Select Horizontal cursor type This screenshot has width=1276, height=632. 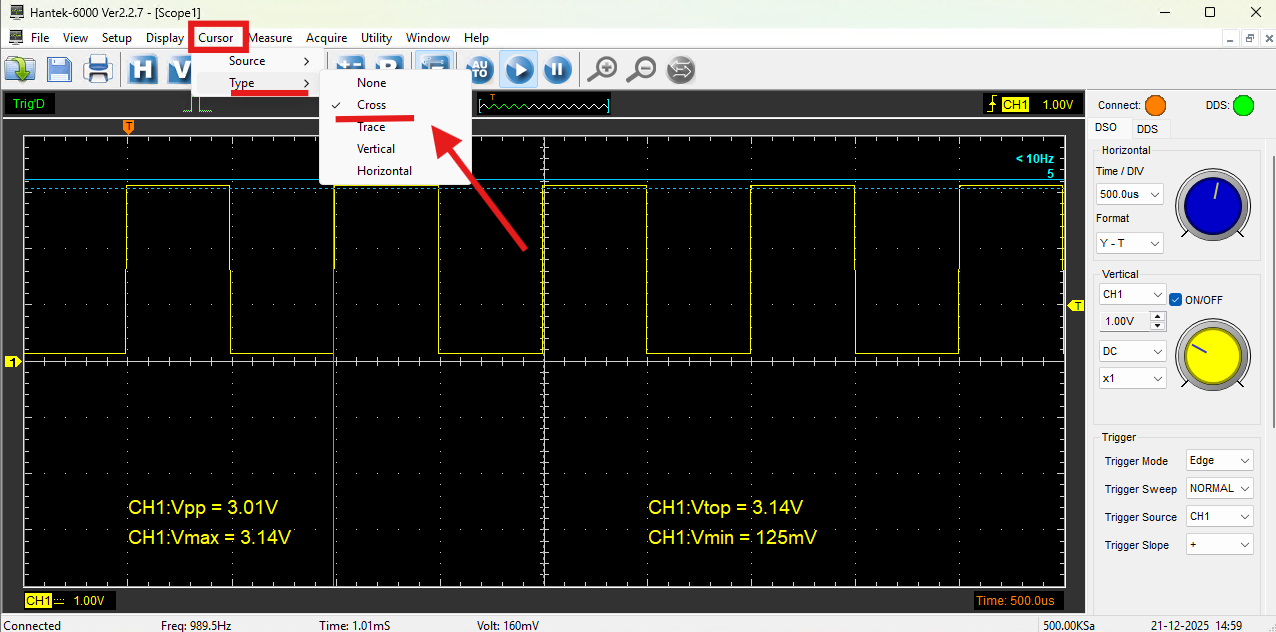pyautogui.click(x=394, y=171)
